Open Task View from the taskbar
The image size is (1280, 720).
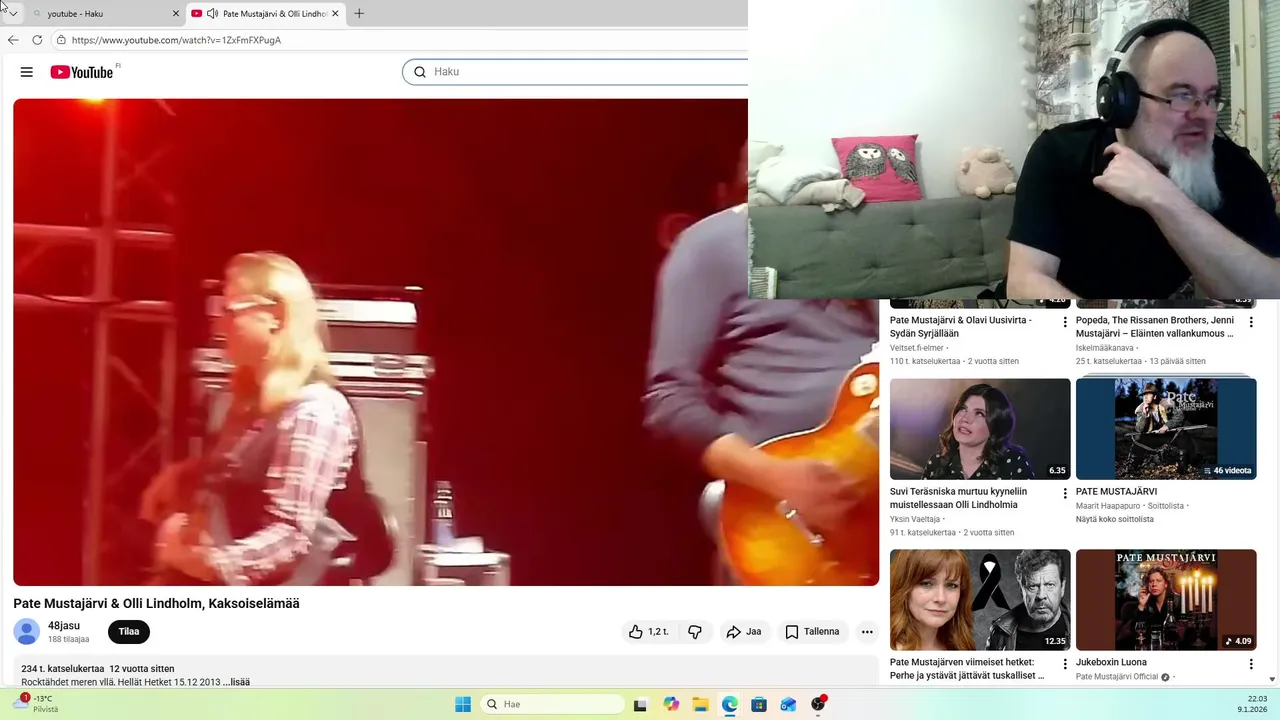point(640,704)
